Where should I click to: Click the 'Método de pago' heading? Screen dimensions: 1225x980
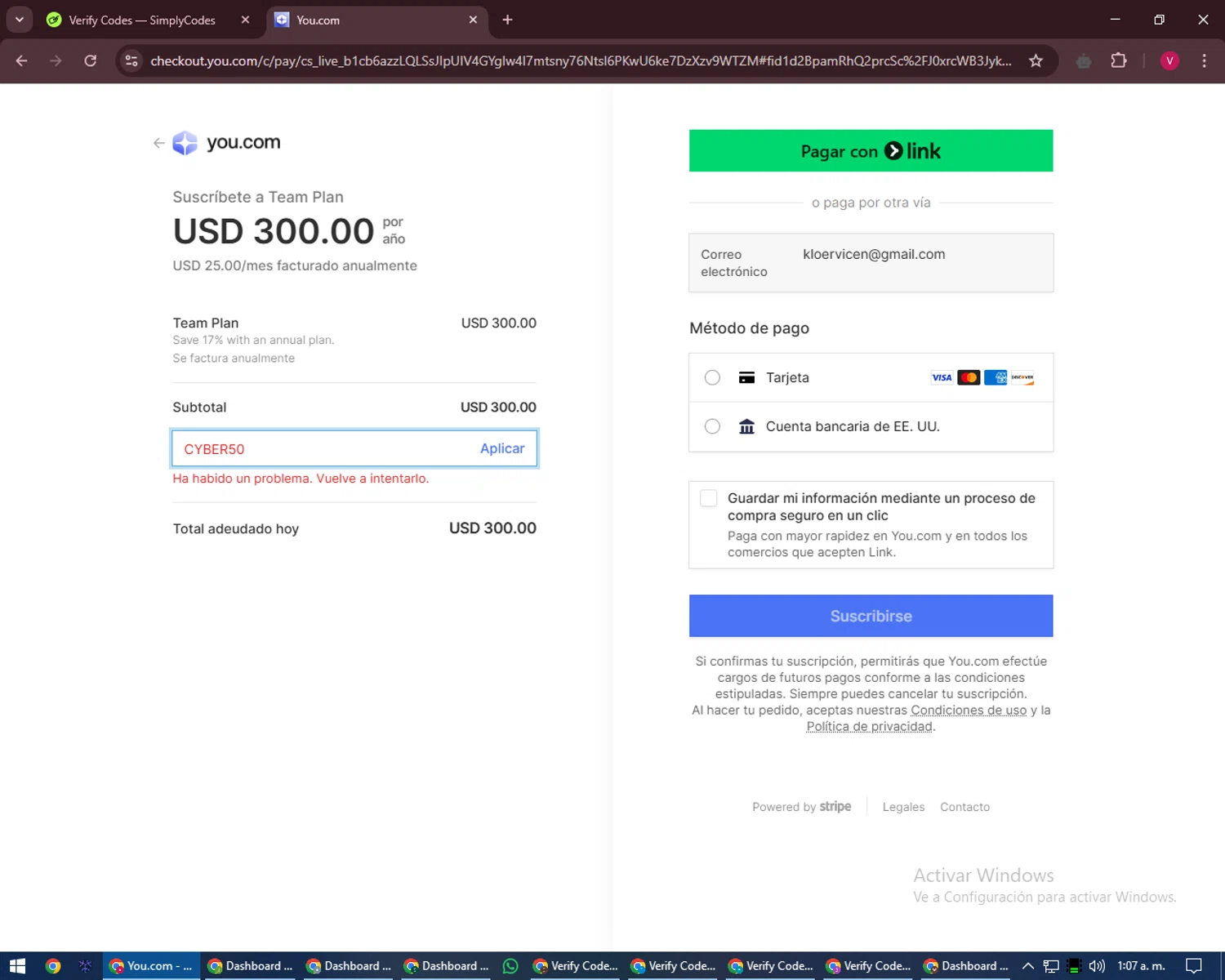[749, 328]
